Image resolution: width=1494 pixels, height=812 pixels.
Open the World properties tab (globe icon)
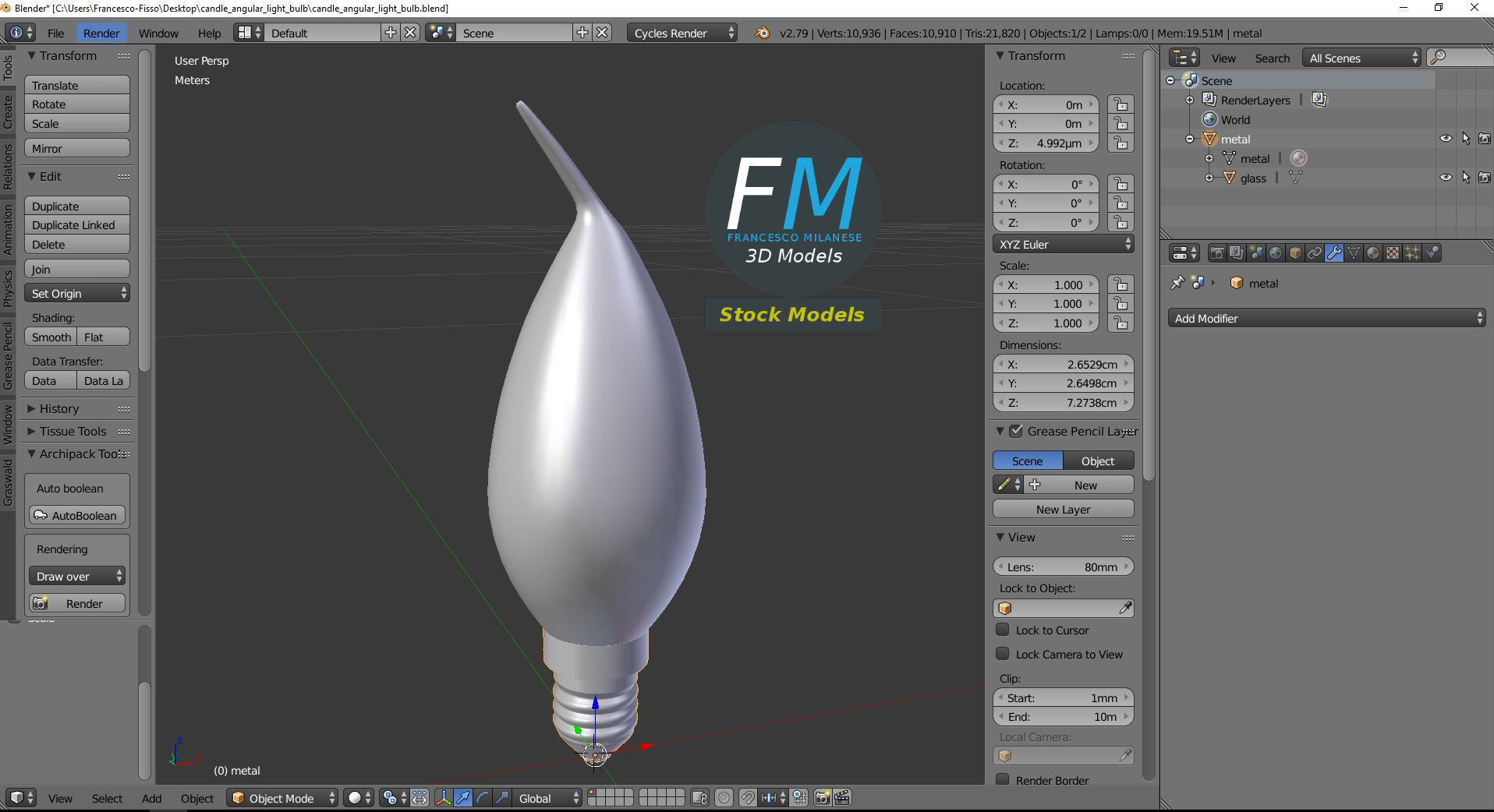pyautogui.click(x=1275, y=253)
